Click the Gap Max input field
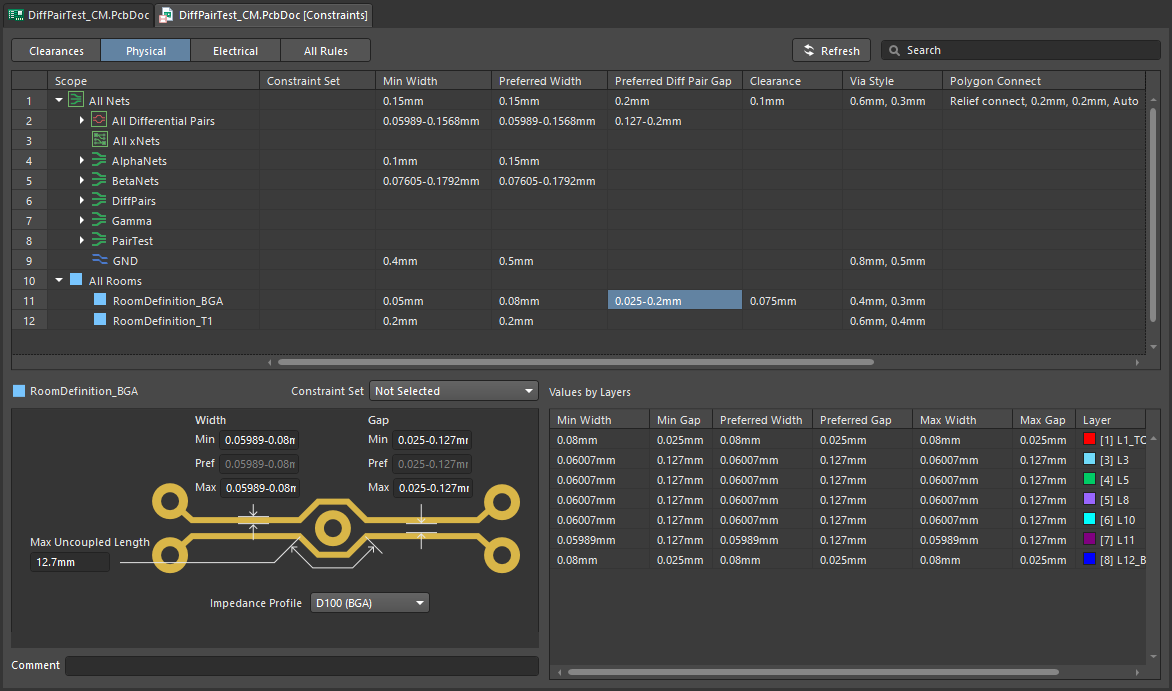Image resolution: width=1172 pixels, height=691 pixels. pyautogui.click(x=433, y=488)
